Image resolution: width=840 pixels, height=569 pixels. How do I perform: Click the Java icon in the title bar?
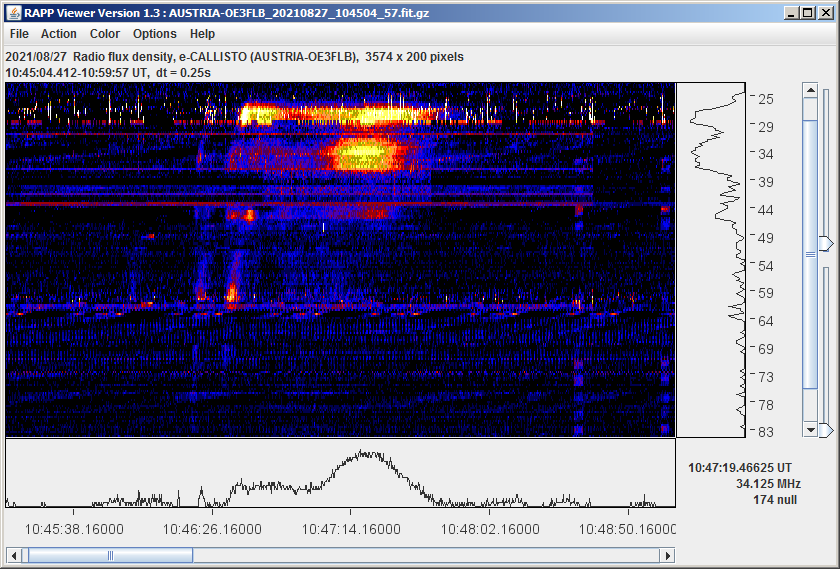point(14,13)
